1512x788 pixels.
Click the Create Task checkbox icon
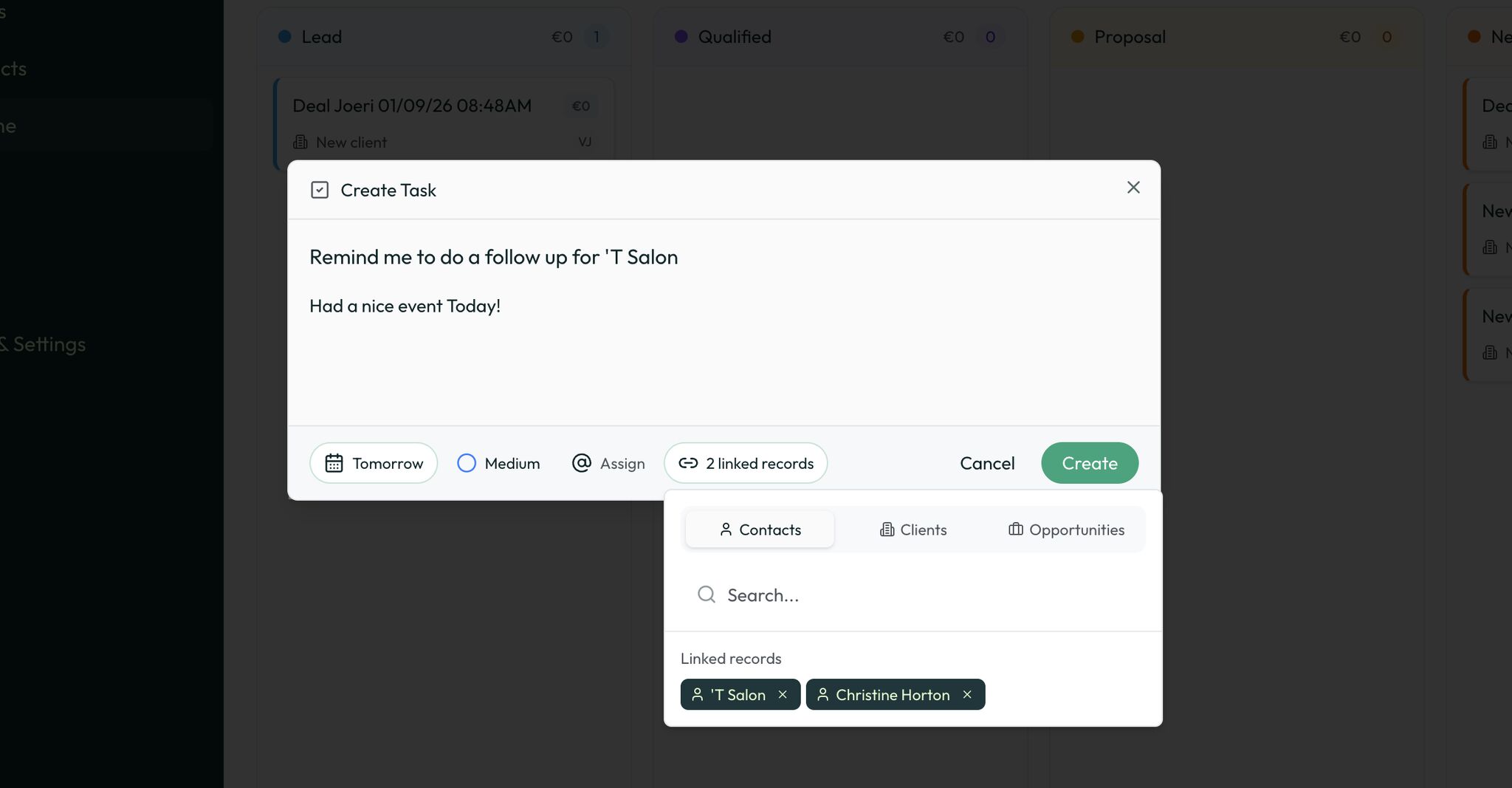320,191
